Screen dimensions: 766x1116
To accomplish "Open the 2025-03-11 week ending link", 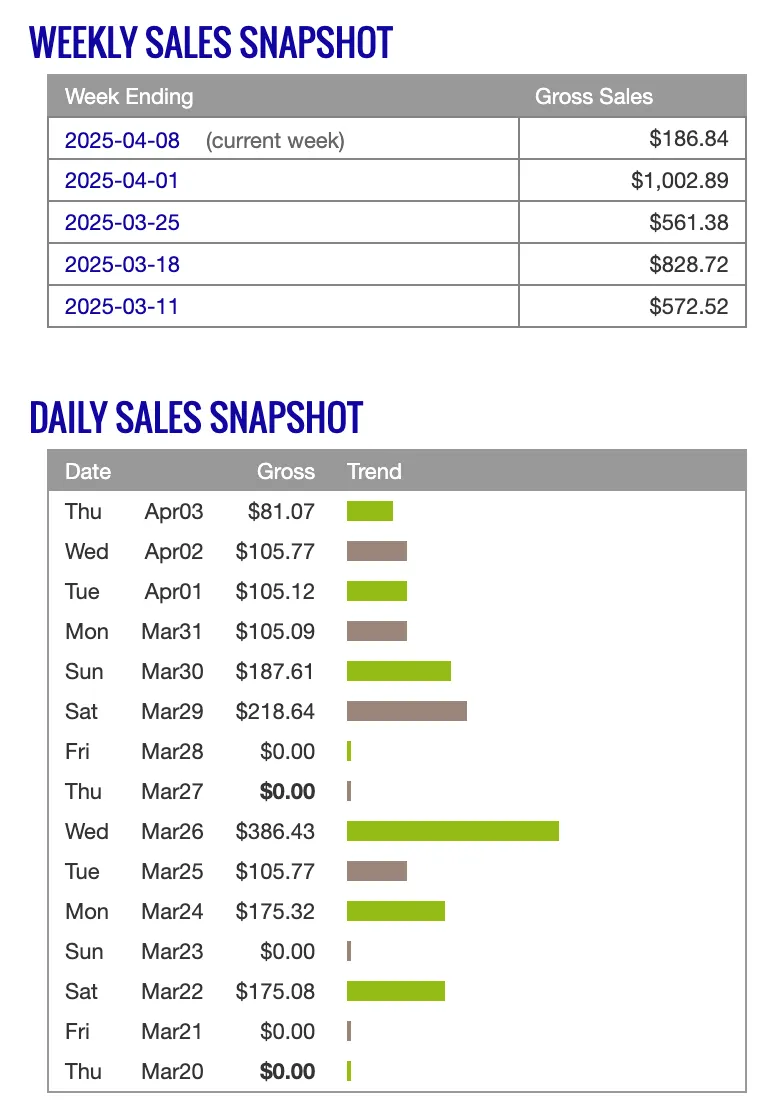I will (x=122, y=306).
